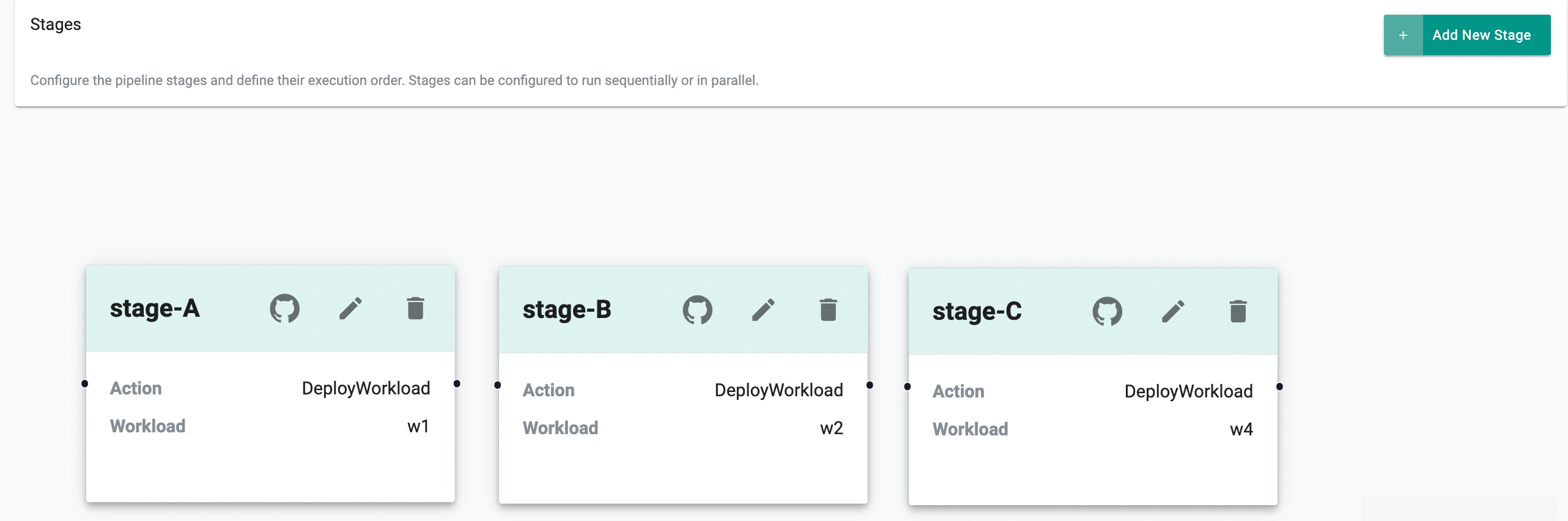
Task: Select the stage-A card title
Action: point(155,309)
